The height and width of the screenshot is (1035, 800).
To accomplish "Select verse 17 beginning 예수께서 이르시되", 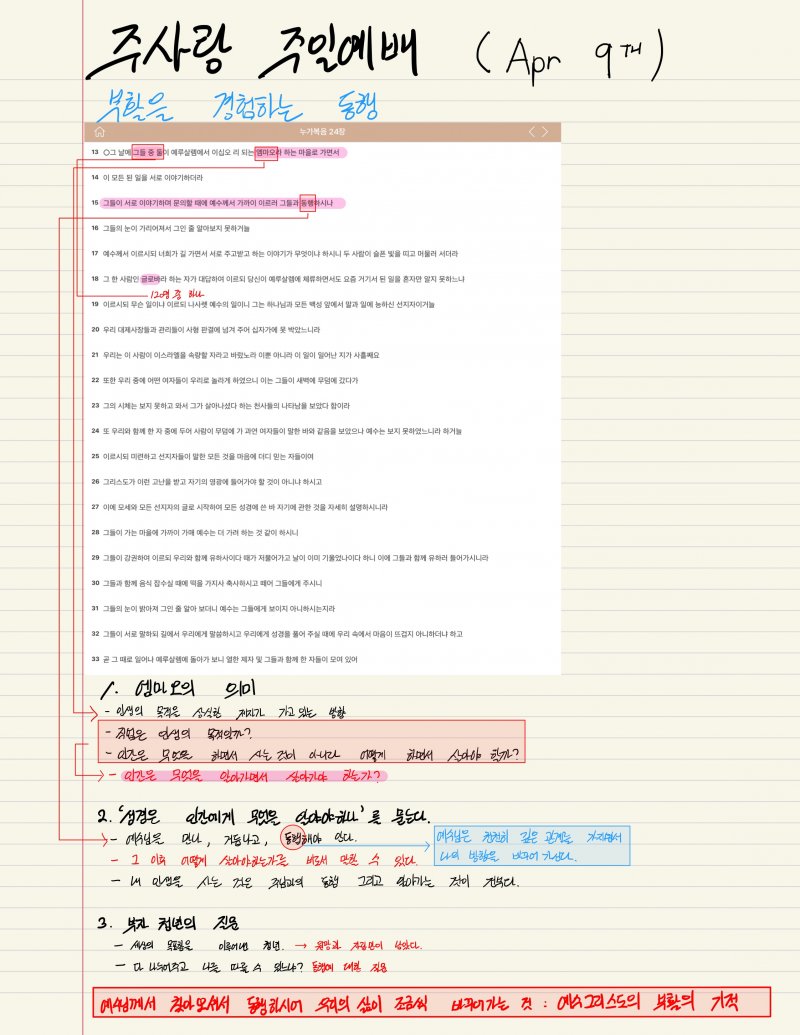I will [275, 253].
